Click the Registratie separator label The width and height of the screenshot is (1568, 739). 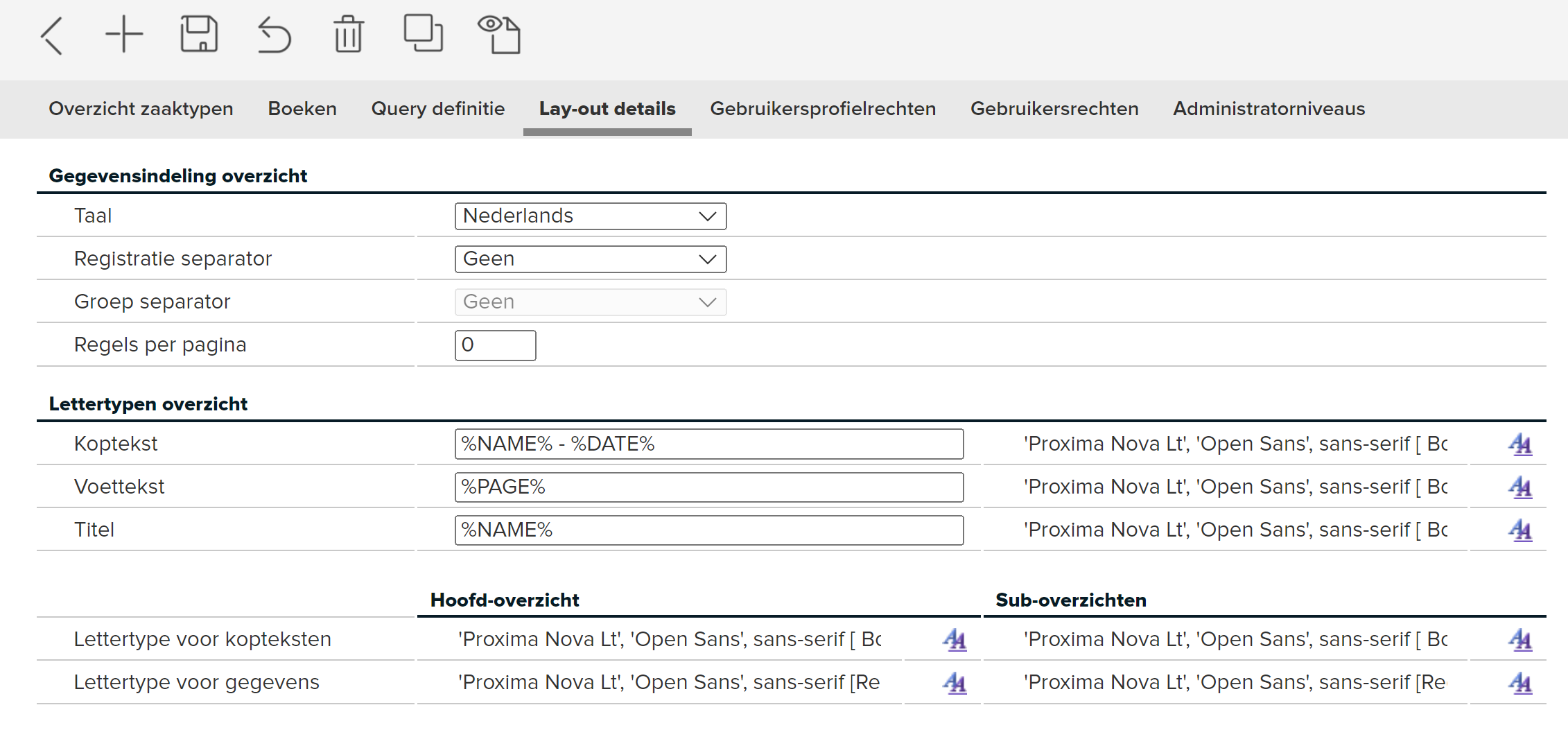click(x=173, y=259)
